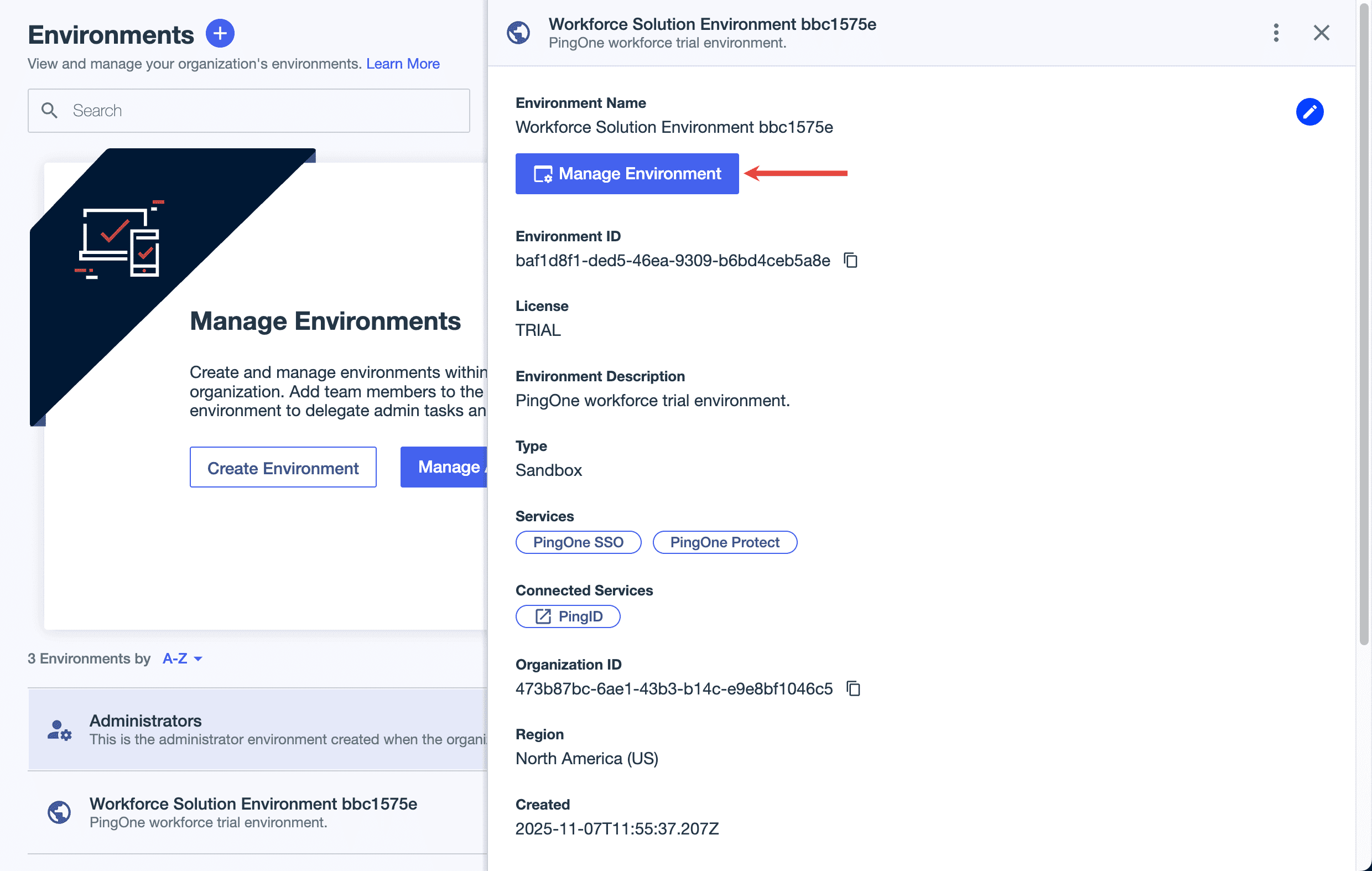Copy the Organization ID value
This screenshot has width=1372, height=871.
tap(853, 688)
